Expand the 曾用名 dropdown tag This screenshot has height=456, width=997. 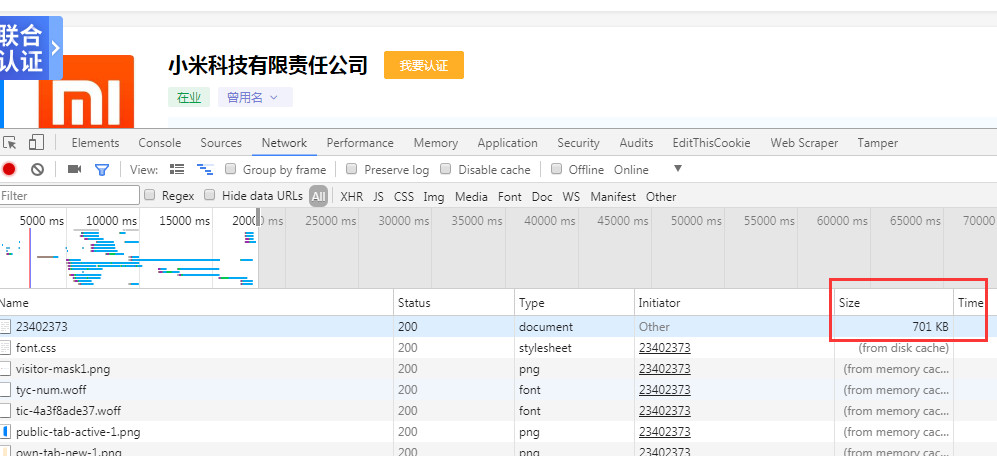255,97
